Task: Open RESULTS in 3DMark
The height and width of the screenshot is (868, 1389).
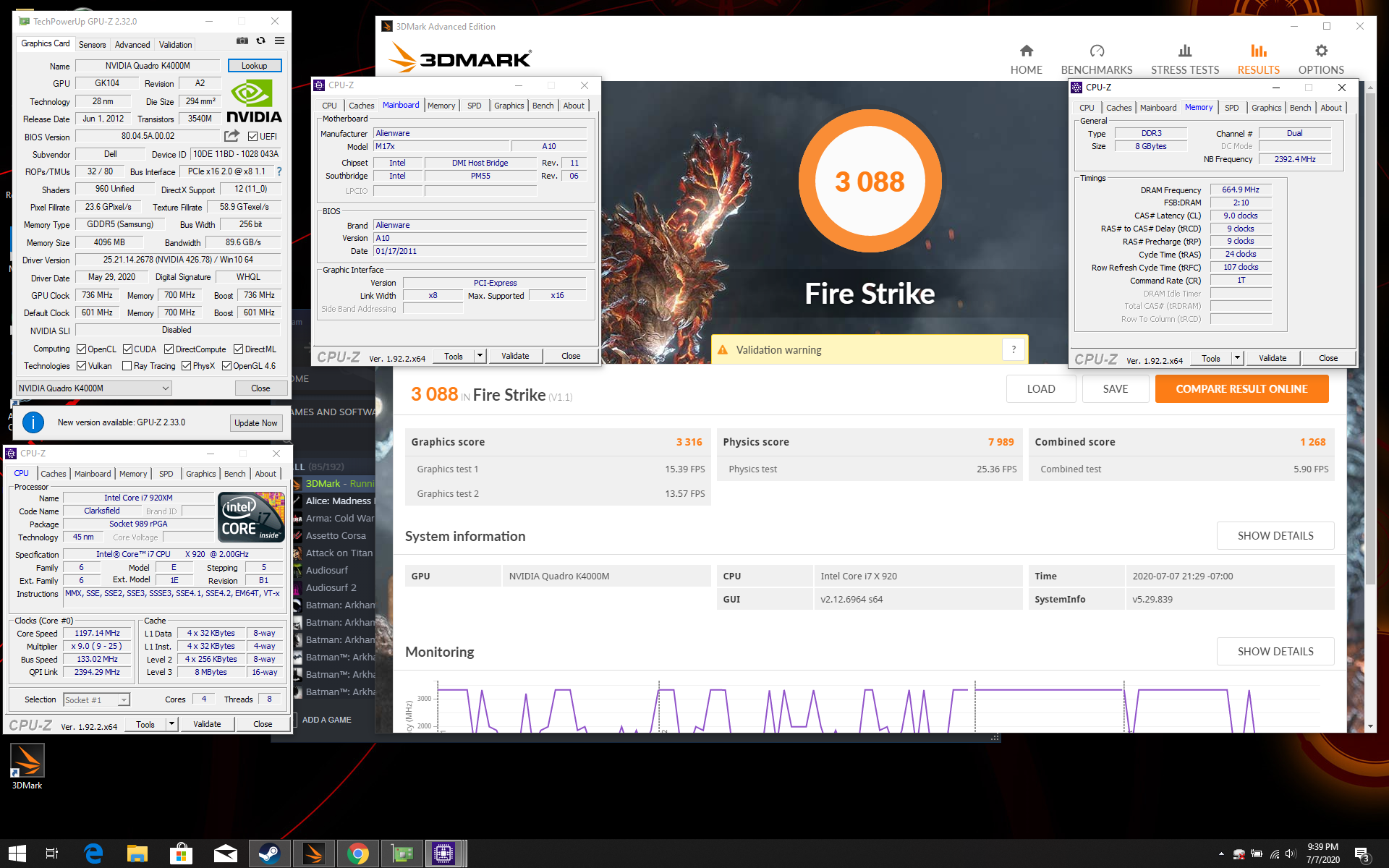Action: pyautogui.click(x=1259, y=59)
